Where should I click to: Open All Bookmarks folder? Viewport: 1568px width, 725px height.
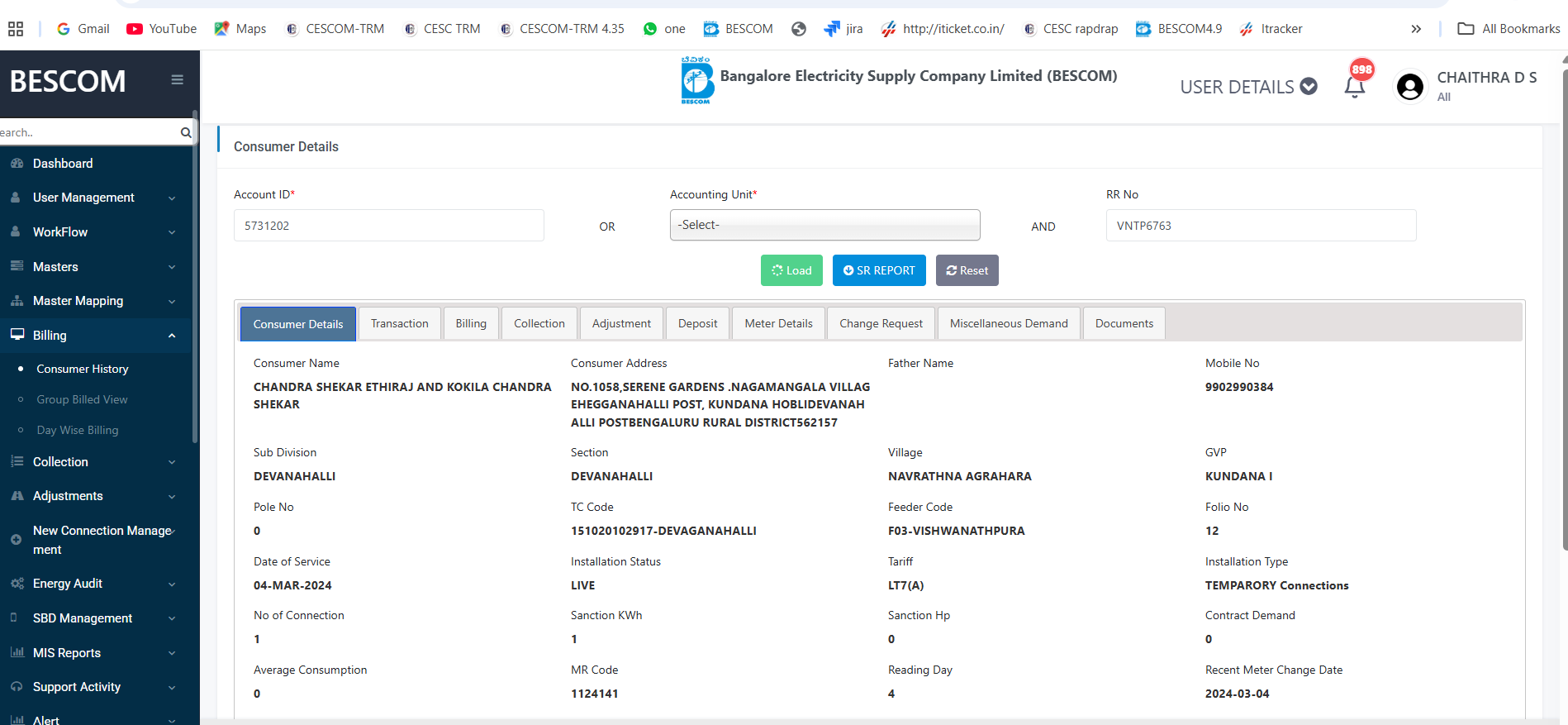click(1509, 29)
